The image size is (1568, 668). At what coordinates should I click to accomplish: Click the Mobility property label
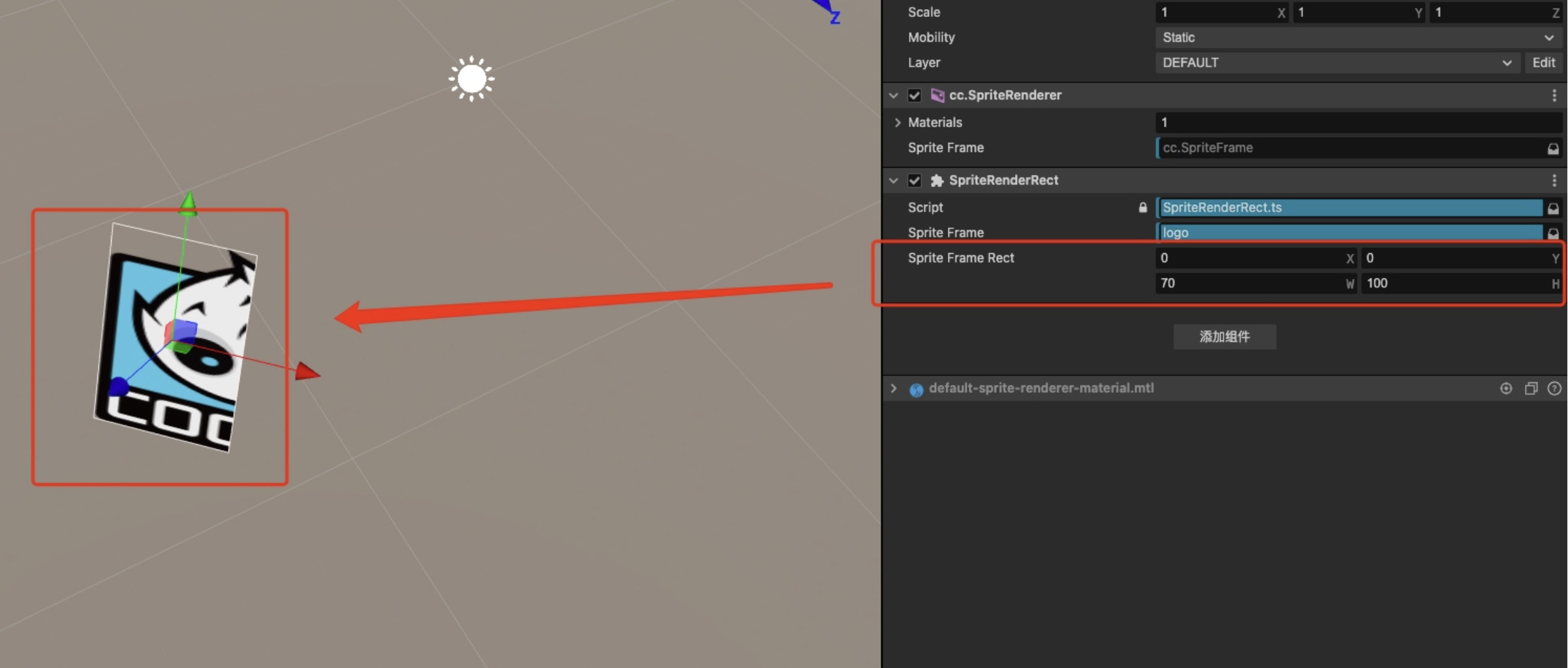coord(931,38)
